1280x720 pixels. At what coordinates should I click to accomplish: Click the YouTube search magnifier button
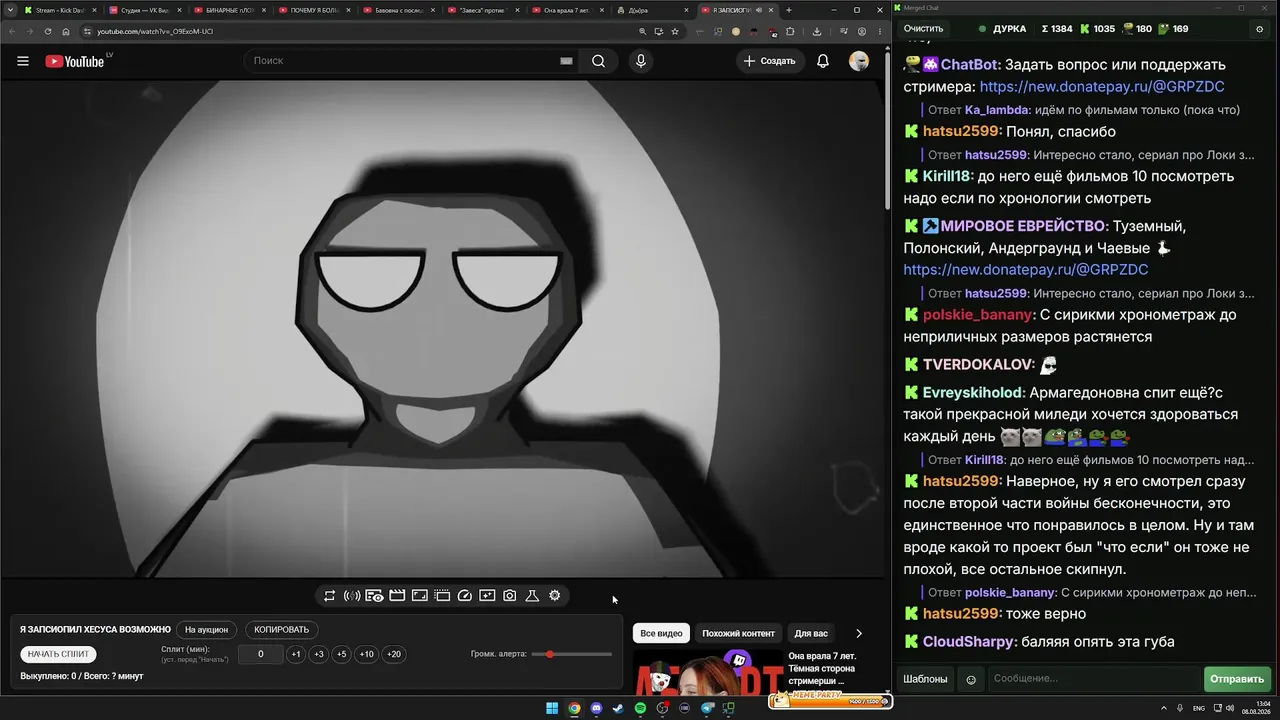point(598,61)
